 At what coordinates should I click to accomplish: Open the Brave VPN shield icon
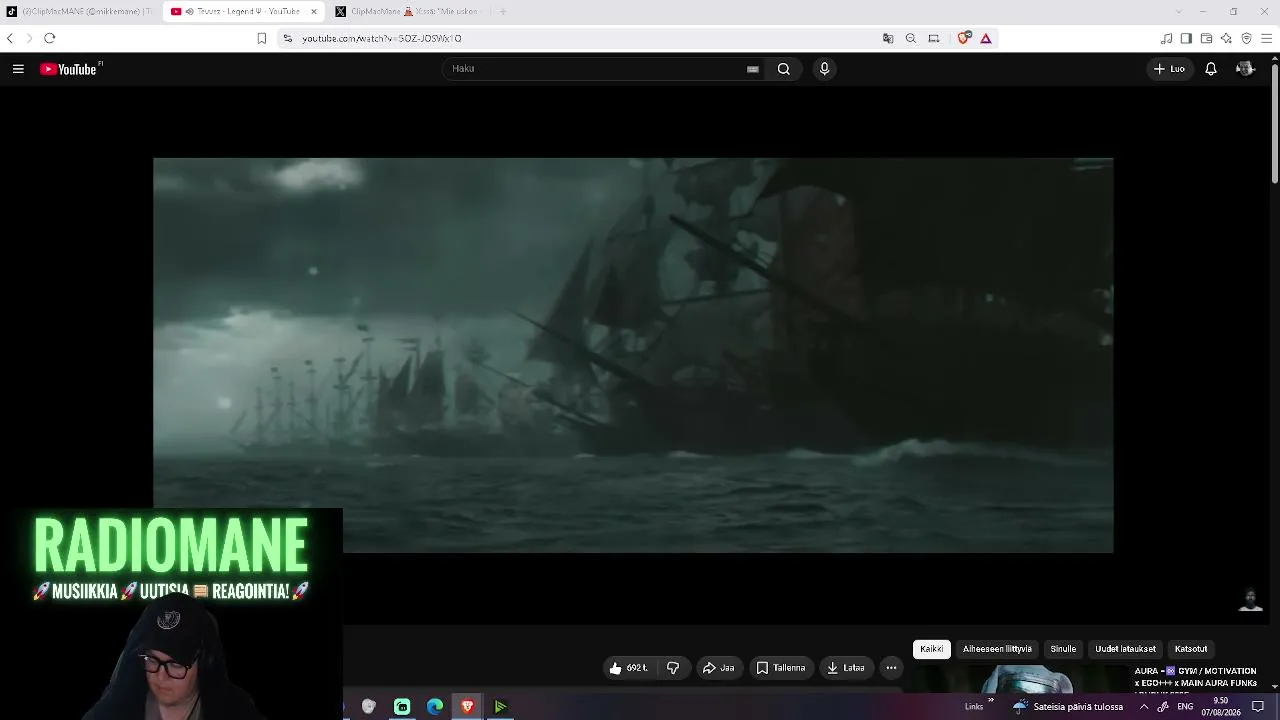click(x=1246, y=38)
